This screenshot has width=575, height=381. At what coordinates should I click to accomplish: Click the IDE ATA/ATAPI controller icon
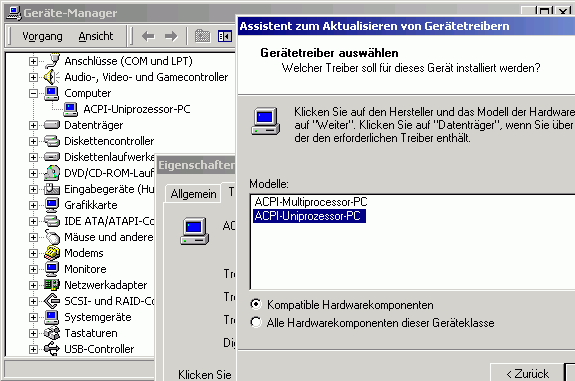(x=52, y=221)
